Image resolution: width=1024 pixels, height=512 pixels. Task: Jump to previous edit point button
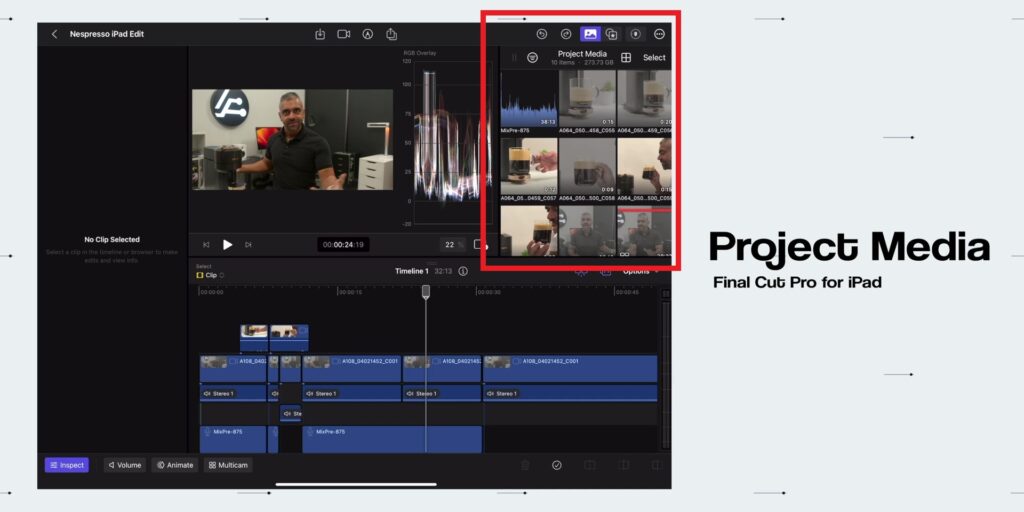(x=206, y=245)
